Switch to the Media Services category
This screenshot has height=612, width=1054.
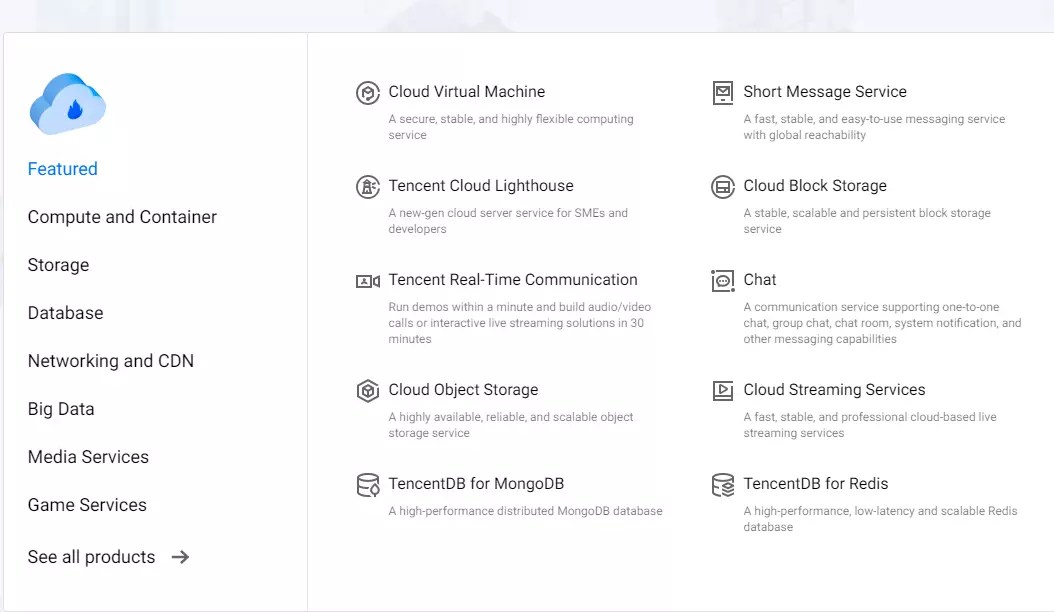click(x=88, y=457)
